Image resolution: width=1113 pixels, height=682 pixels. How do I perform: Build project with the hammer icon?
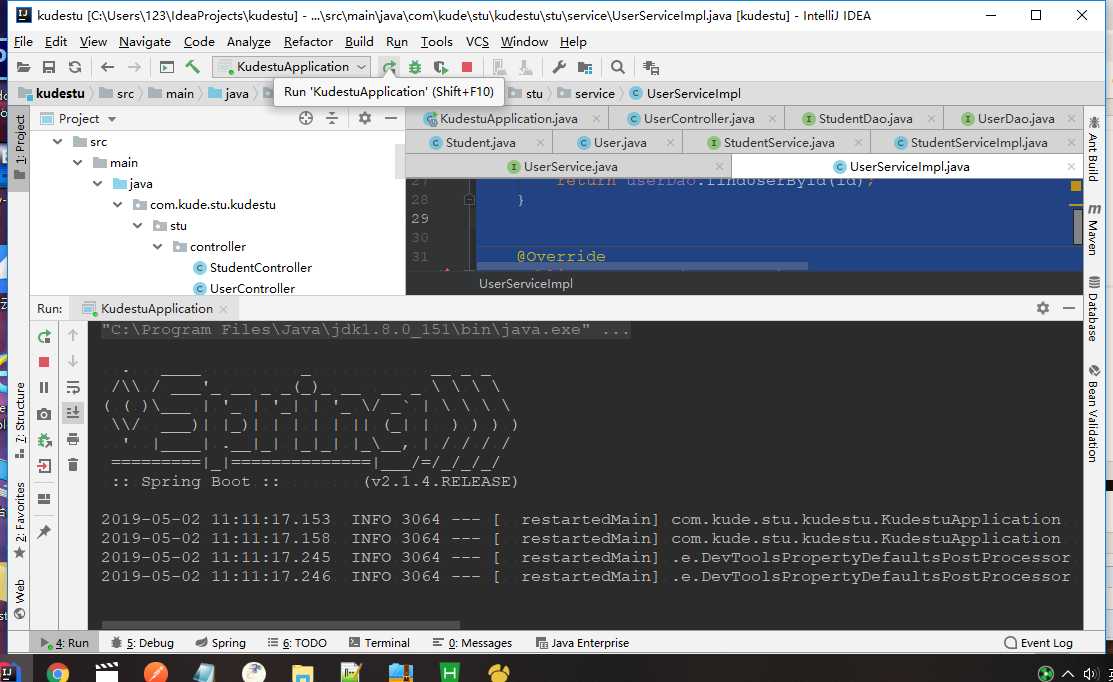pos(192,67)
